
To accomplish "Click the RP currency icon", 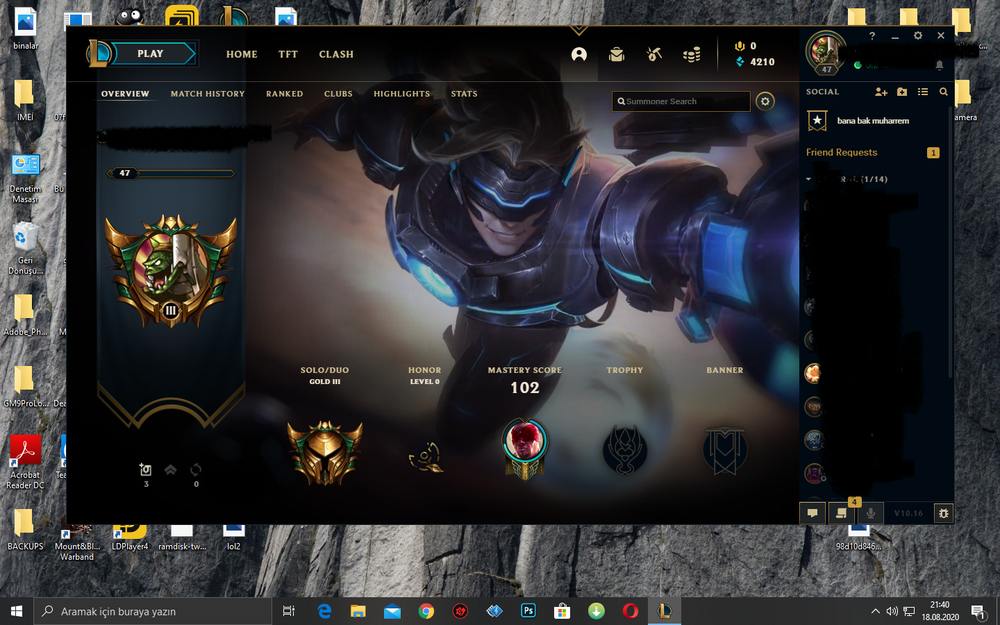I will click(x=740, y=46).
